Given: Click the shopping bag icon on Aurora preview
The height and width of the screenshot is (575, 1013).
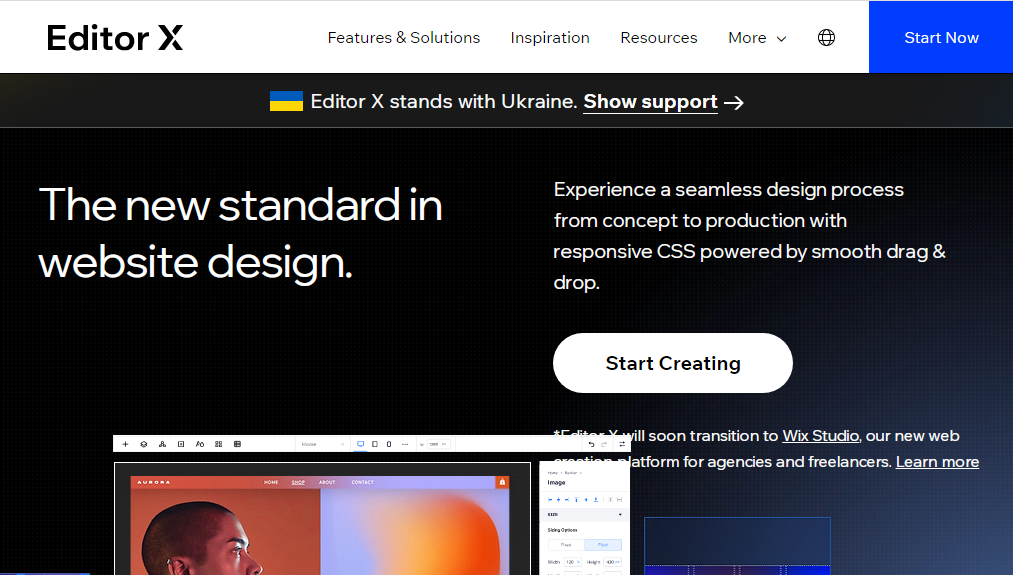Looking at the screenshot, I should click(502, 482).
